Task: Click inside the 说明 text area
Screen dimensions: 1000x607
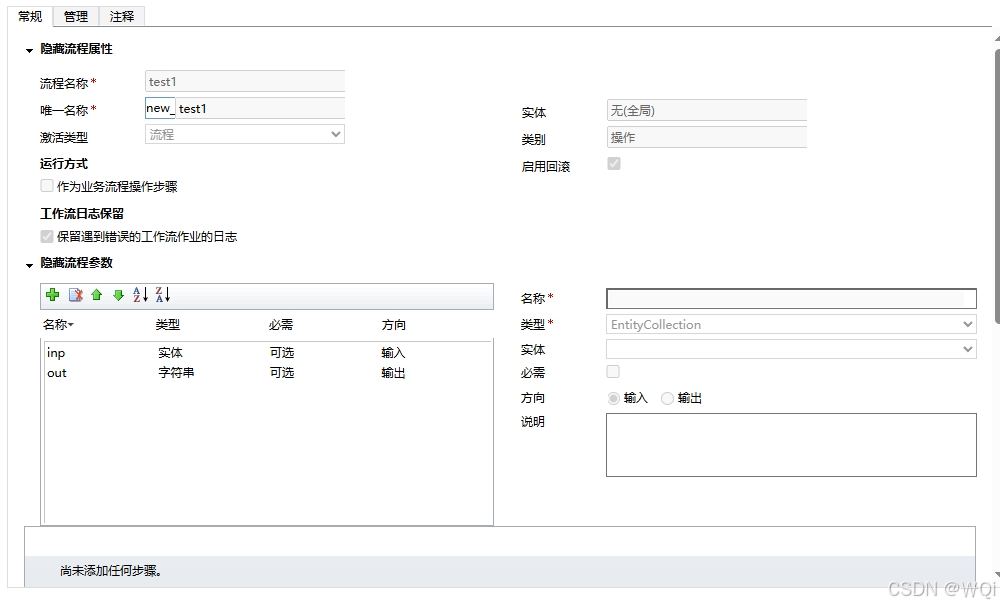Action: (x=791, y=444)
